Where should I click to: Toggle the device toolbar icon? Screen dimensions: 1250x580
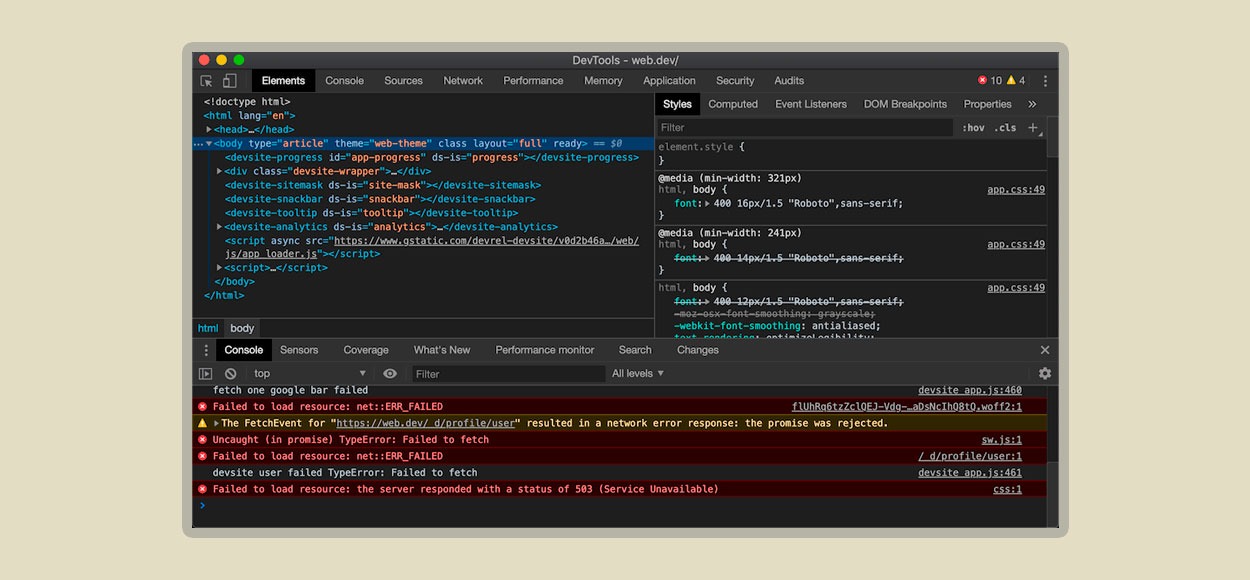click(x=229, y=81)
